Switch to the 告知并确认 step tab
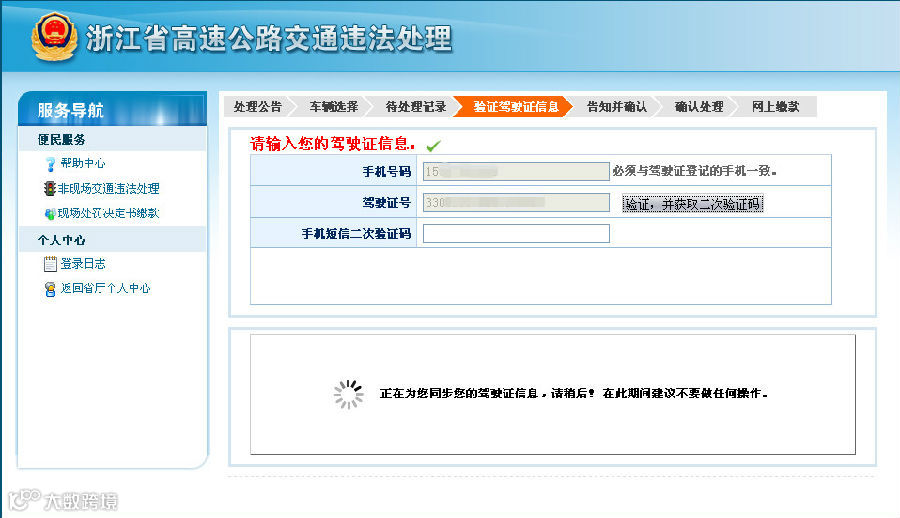 tap(616, 107)
